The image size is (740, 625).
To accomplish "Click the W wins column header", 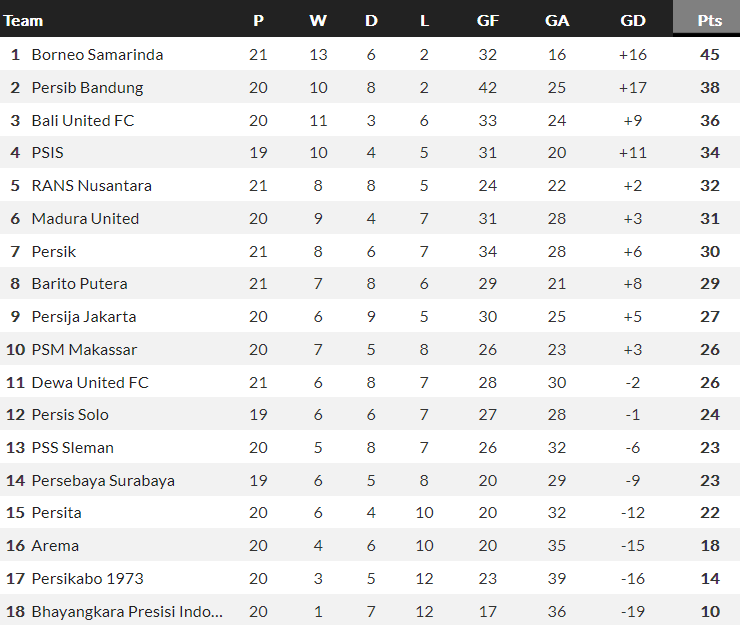I will (x=318, y=20).
